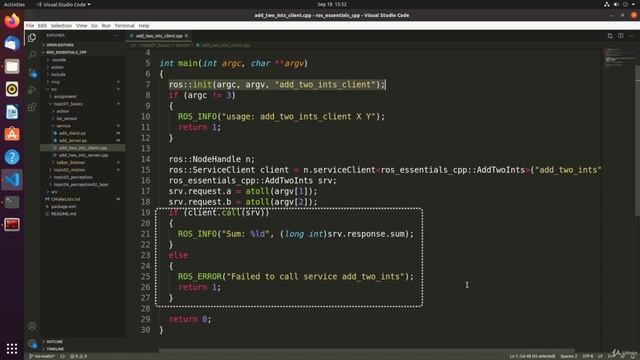Open add_two_ints_server.cpp file
The height and width of the screenshot is (360, 640).
pos(83,155)
